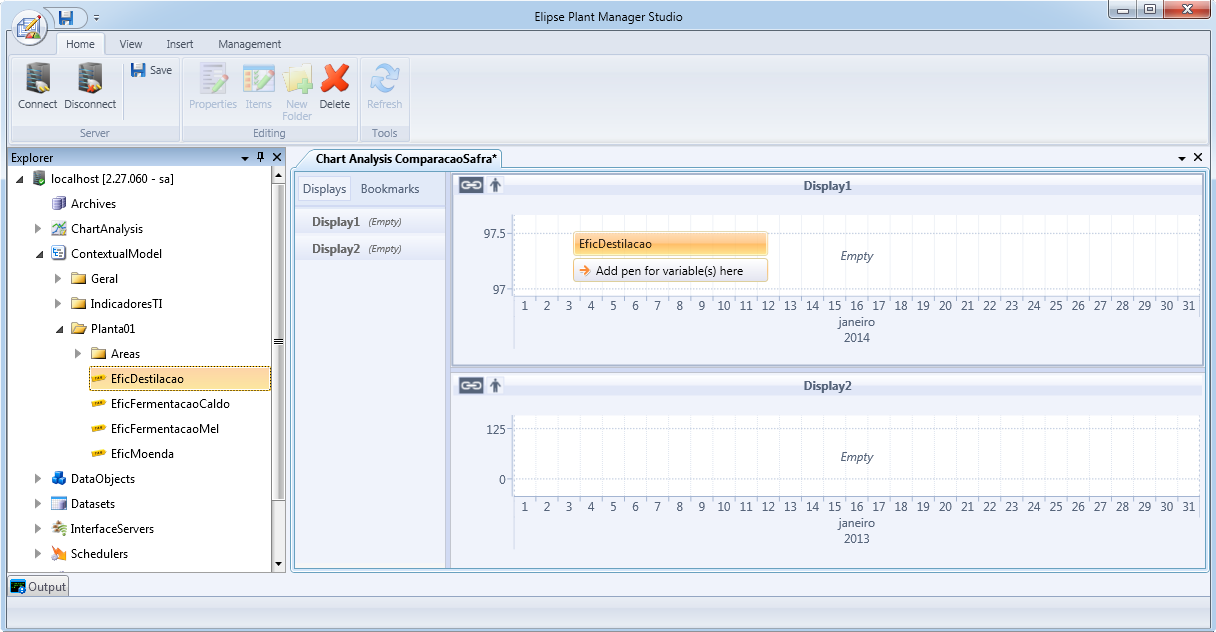1216x632 pixels.
Task: Pin the Explorer panel with pushpin icon
Action: coord(261,158)
